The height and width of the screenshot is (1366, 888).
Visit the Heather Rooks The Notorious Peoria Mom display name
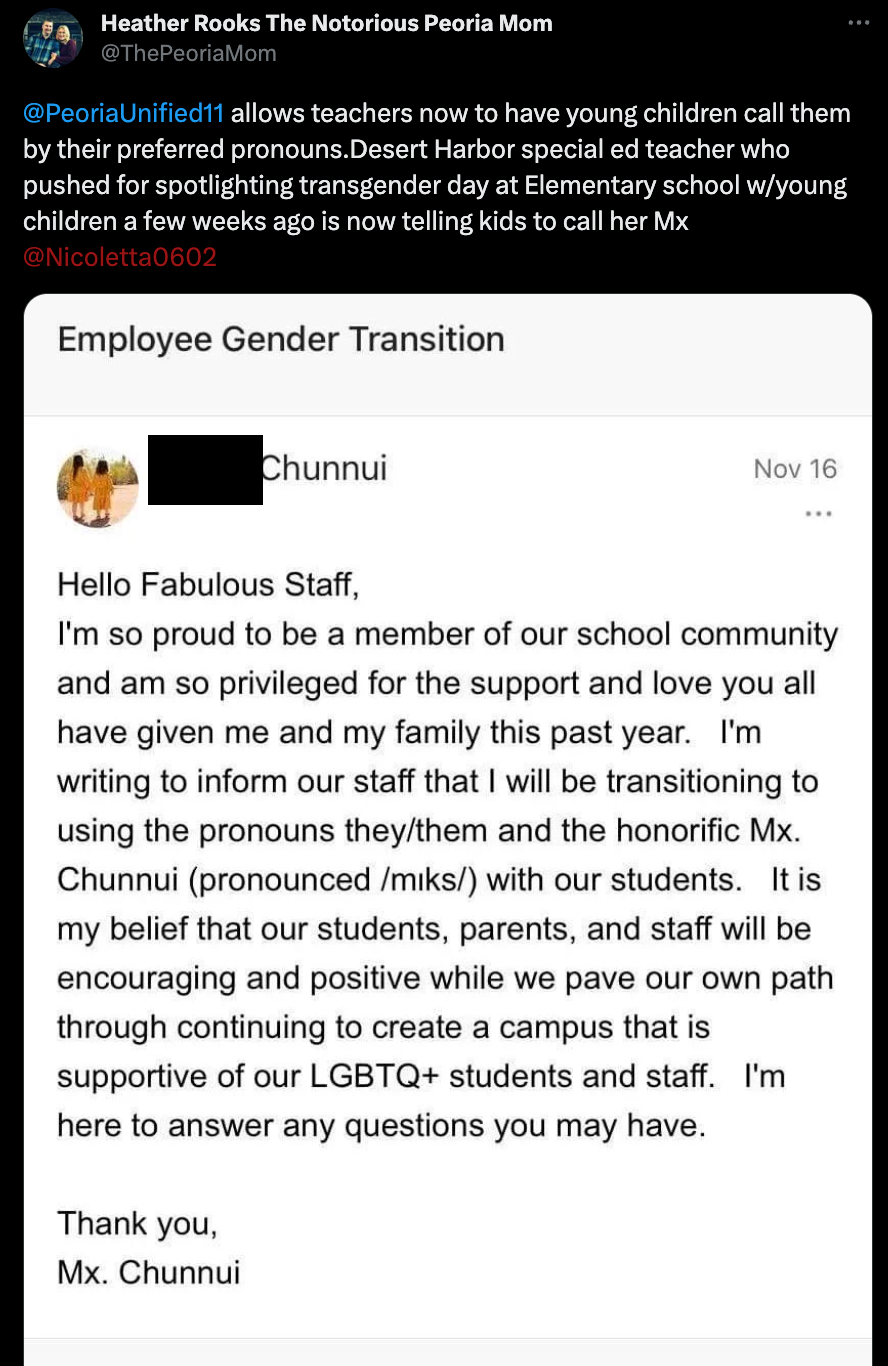326,23
